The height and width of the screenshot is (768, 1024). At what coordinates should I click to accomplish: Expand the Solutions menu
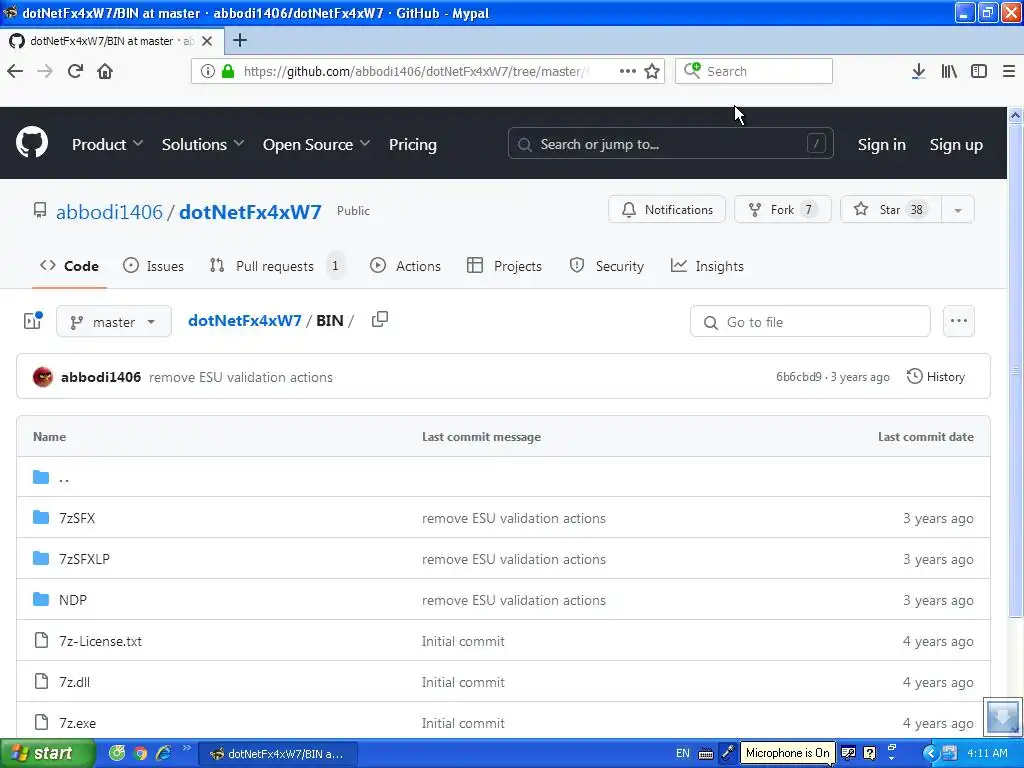202,144
